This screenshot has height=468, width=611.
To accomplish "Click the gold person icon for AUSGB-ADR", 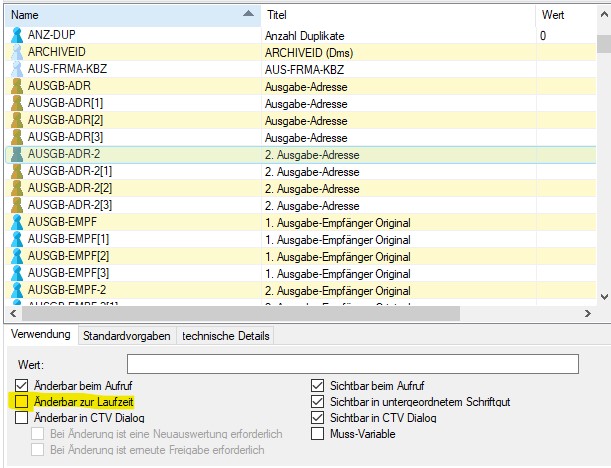I will pos(16,86).
